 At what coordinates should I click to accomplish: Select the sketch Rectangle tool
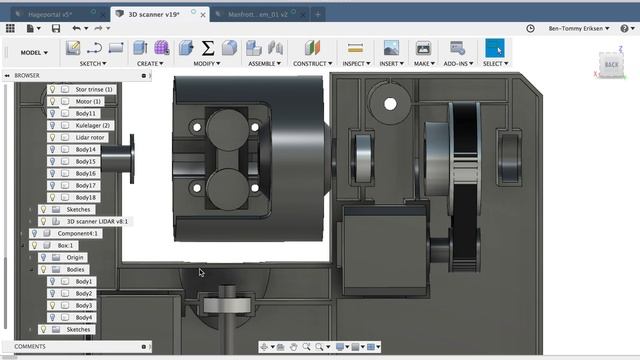[116, 48]
